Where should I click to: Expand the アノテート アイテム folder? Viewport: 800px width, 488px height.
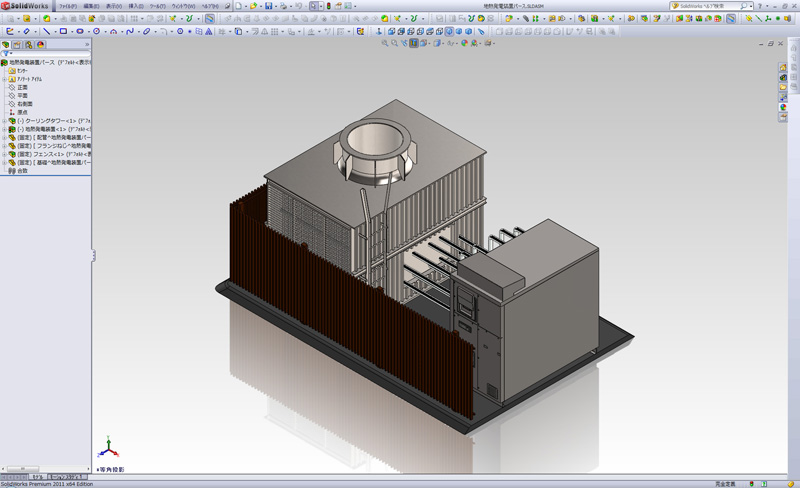[4, 79]
